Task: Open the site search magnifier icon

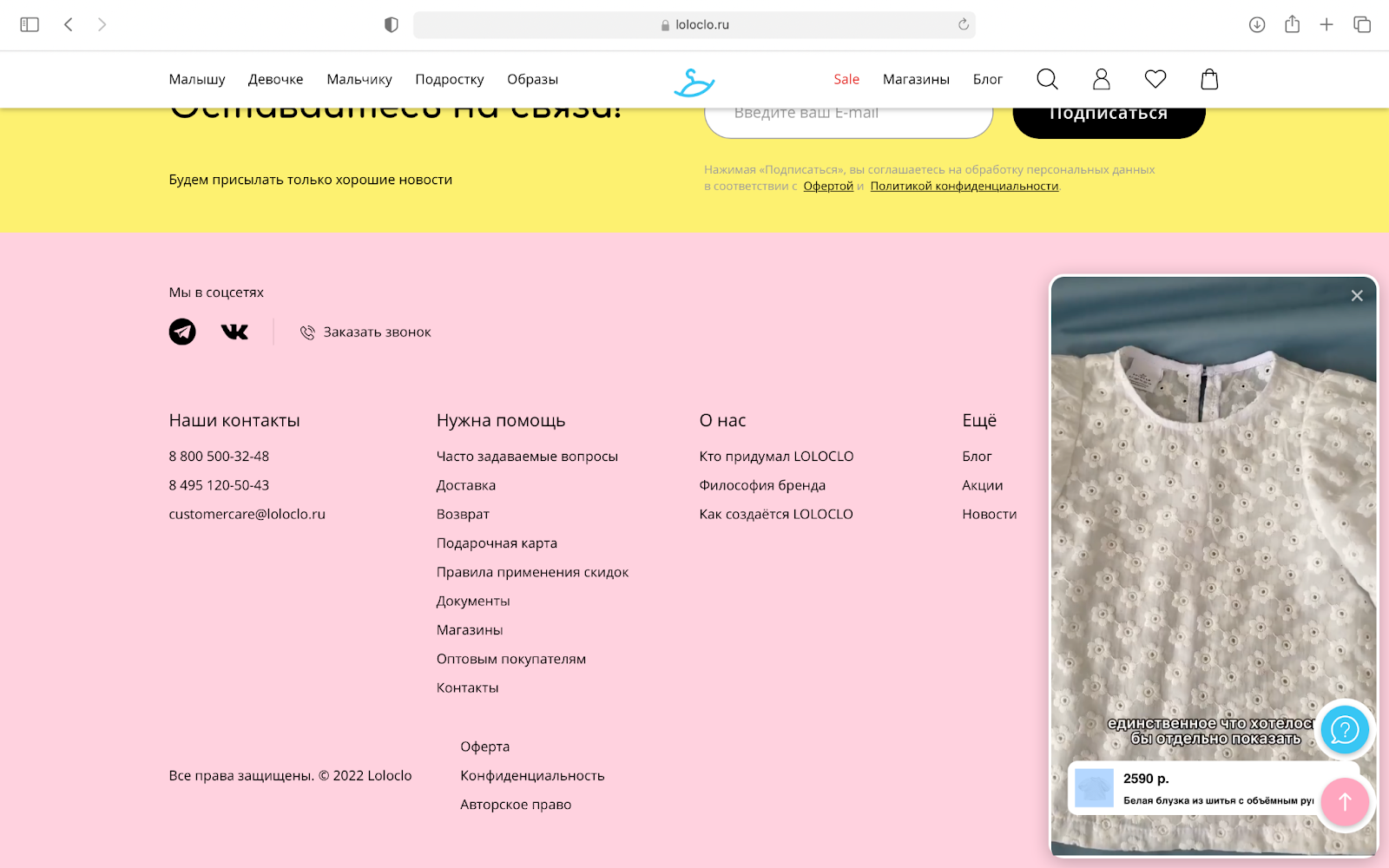Action: click(x=1048, y=80)
